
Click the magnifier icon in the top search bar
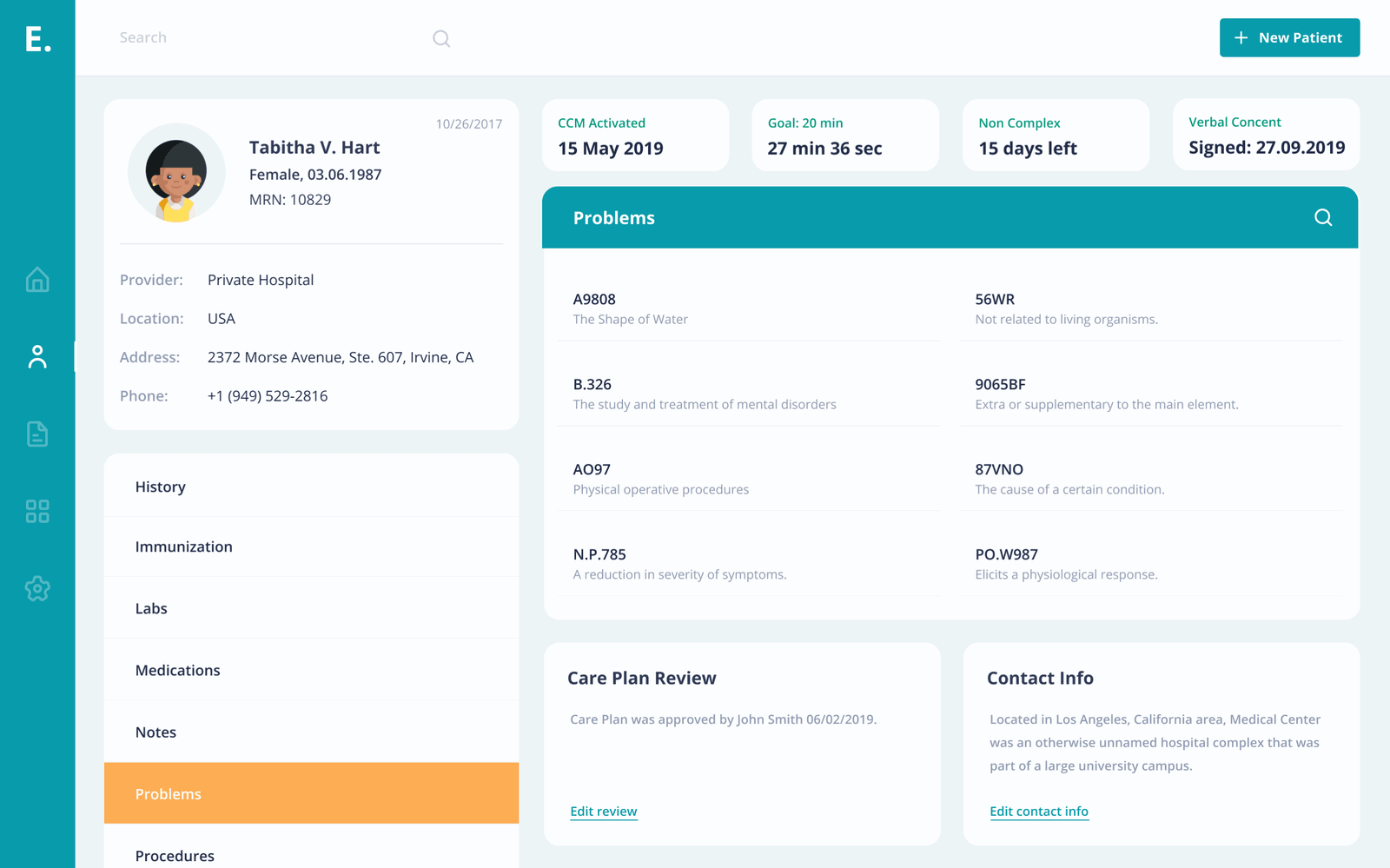[441, 38]
